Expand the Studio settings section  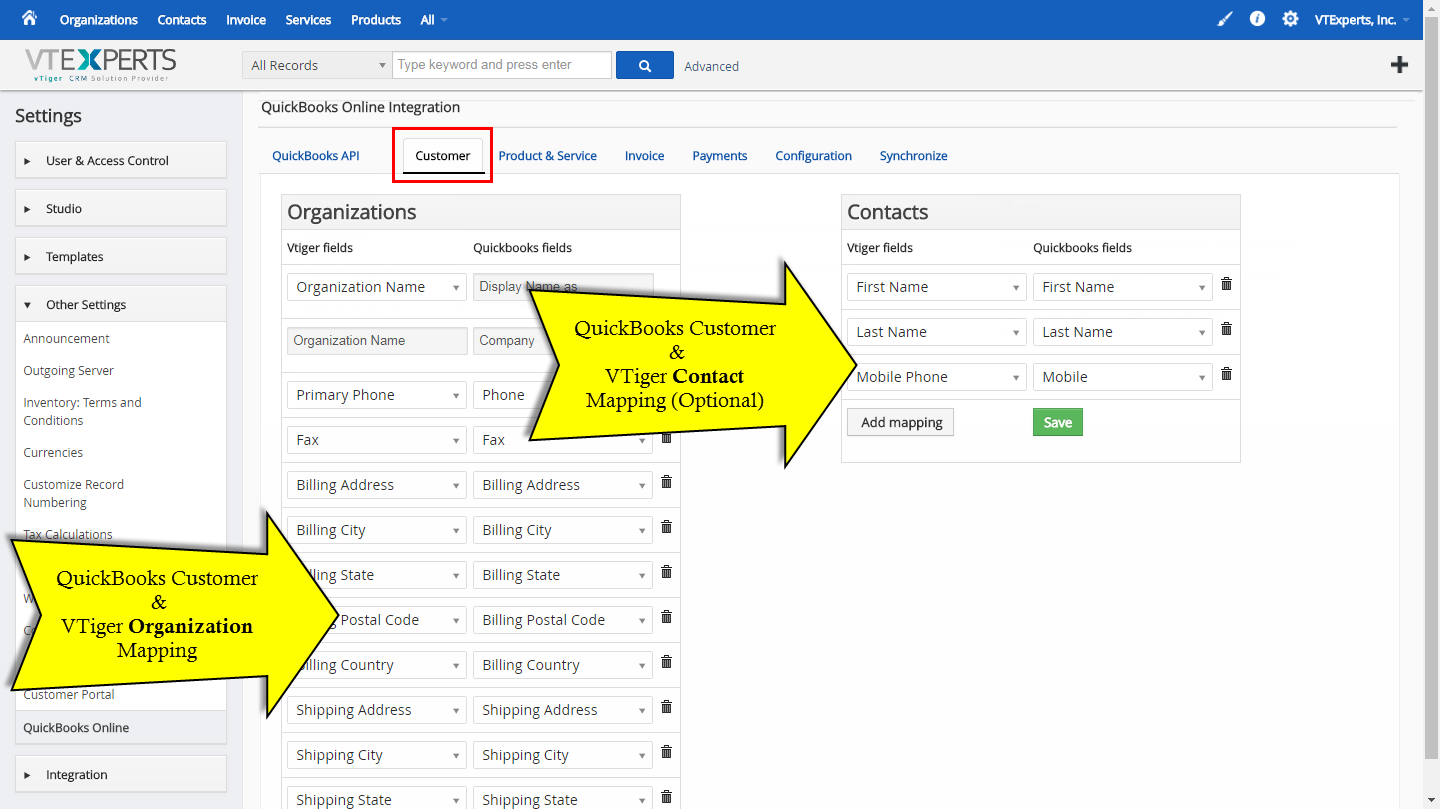point(121,208)
